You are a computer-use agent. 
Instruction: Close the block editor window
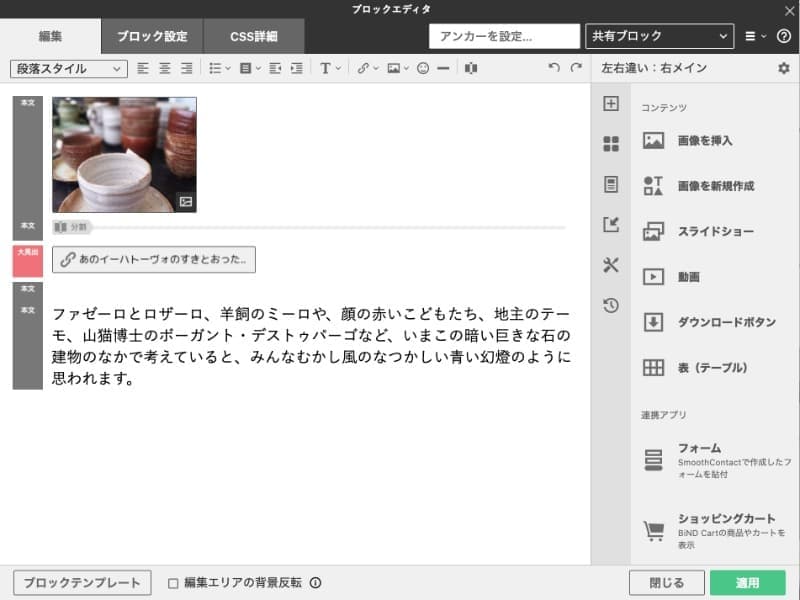pyautogui.click(x=789, y=10)
